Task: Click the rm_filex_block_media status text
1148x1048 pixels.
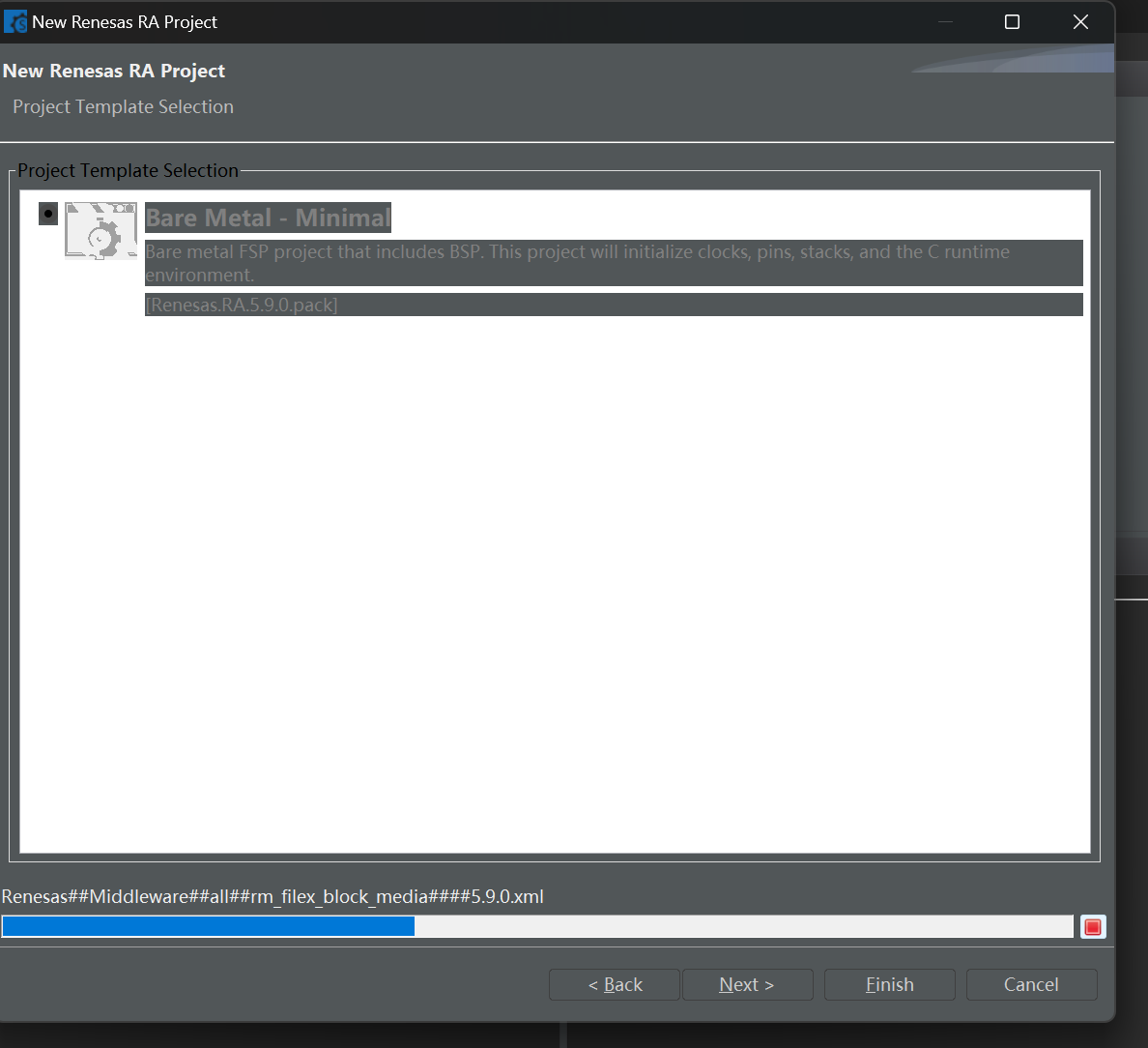Action: coord(273,896)
